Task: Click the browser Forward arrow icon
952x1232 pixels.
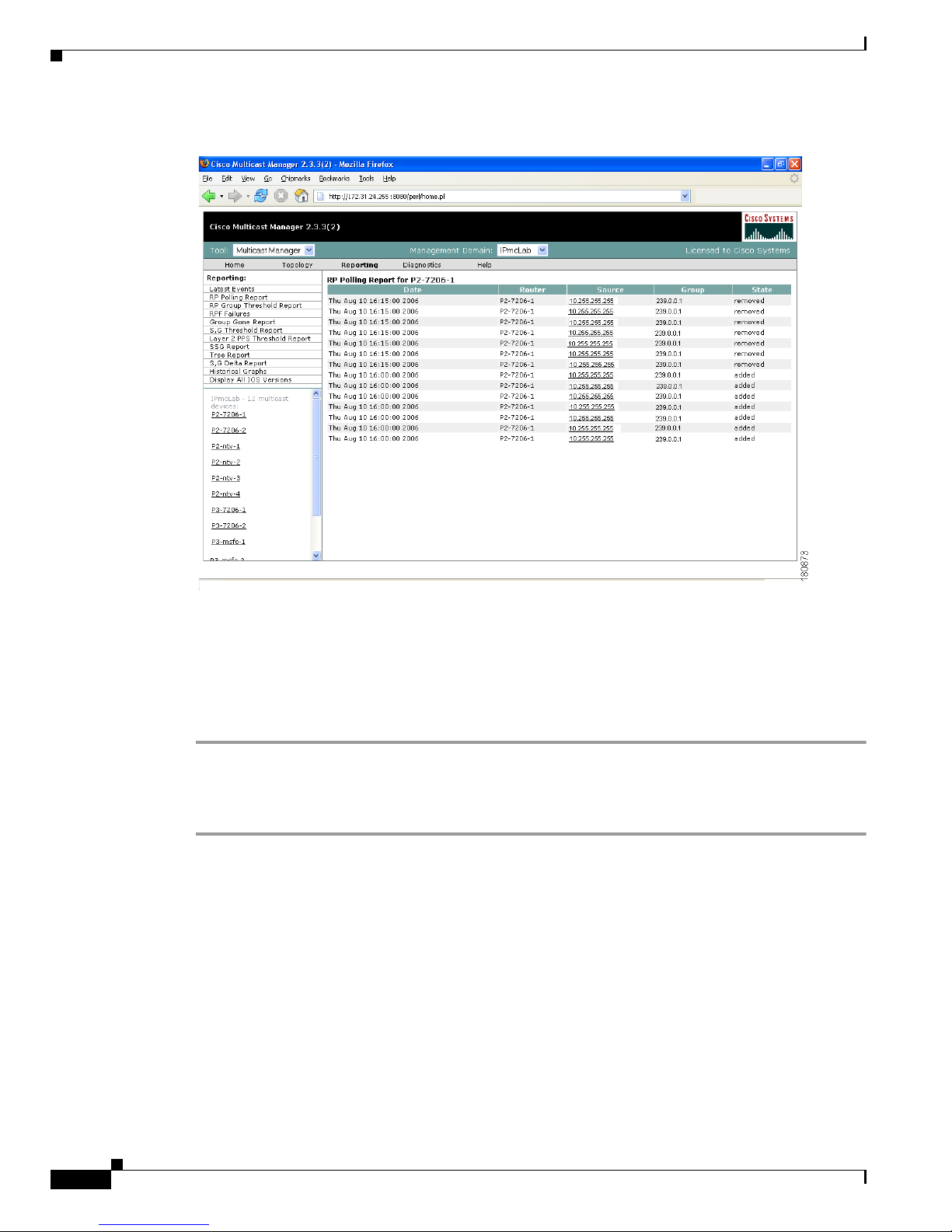Action: 234,196
